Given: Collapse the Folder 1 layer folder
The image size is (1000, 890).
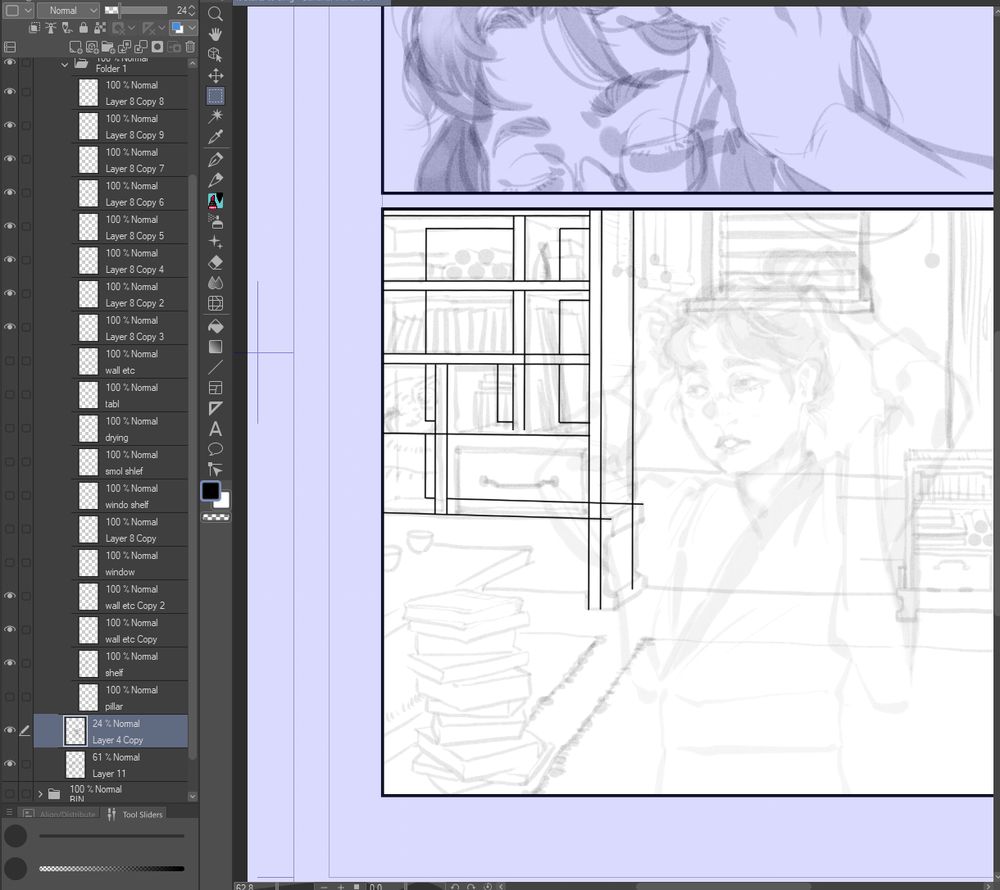Looking at the screenshot, I should pos(64,64).
